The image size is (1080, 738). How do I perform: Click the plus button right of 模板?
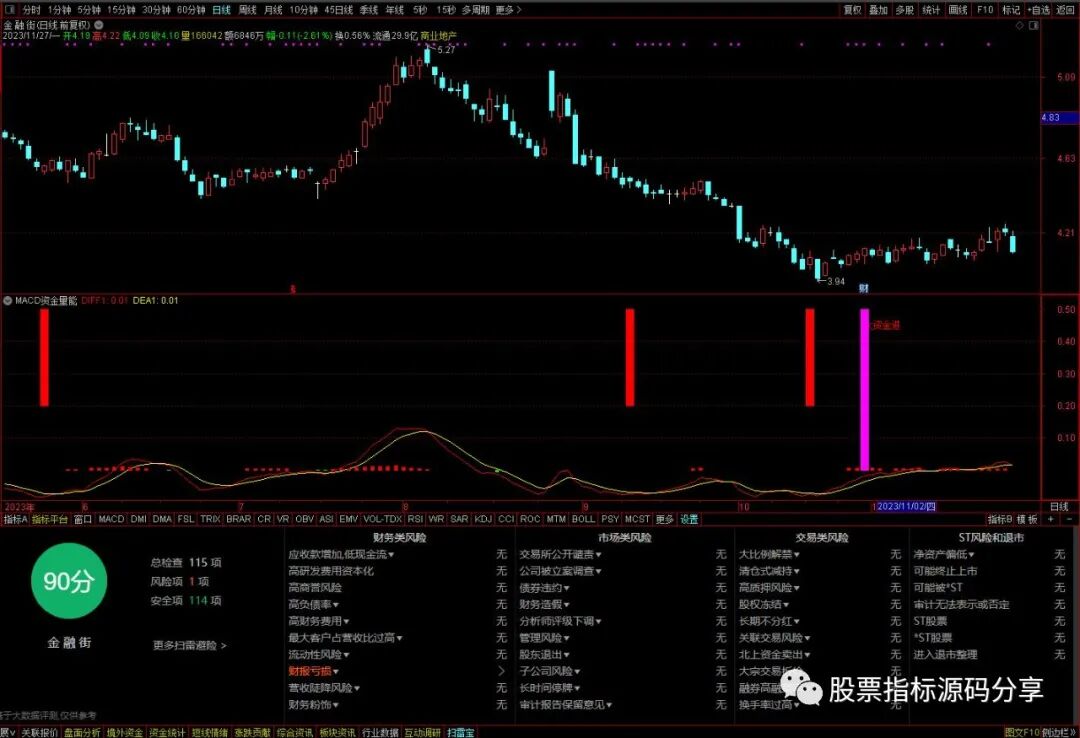coord(1052,519)
